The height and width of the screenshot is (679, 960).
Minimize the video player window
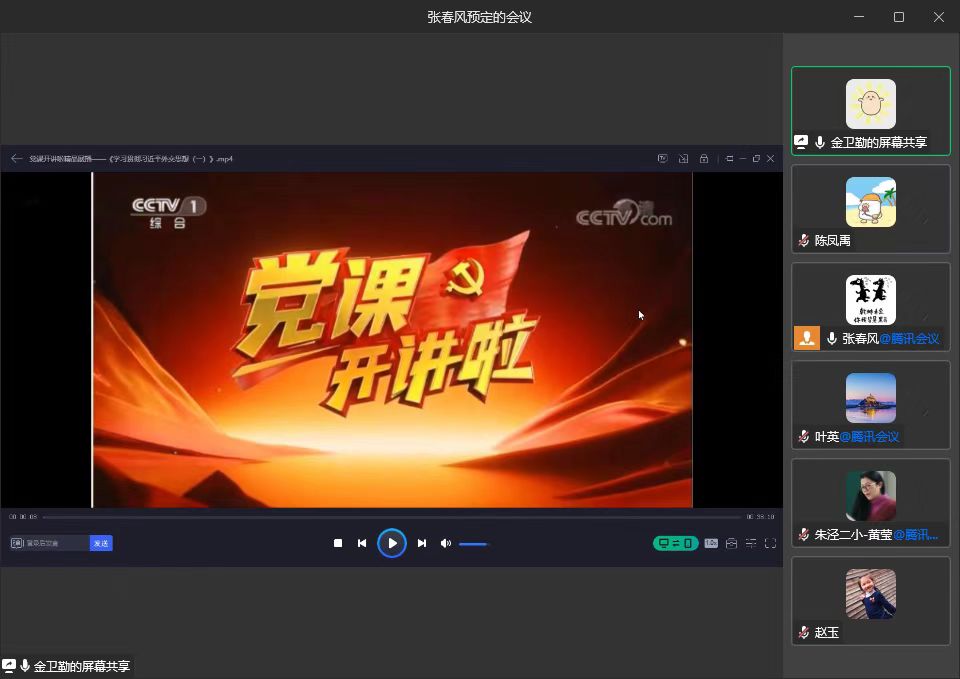pos(743,159)
